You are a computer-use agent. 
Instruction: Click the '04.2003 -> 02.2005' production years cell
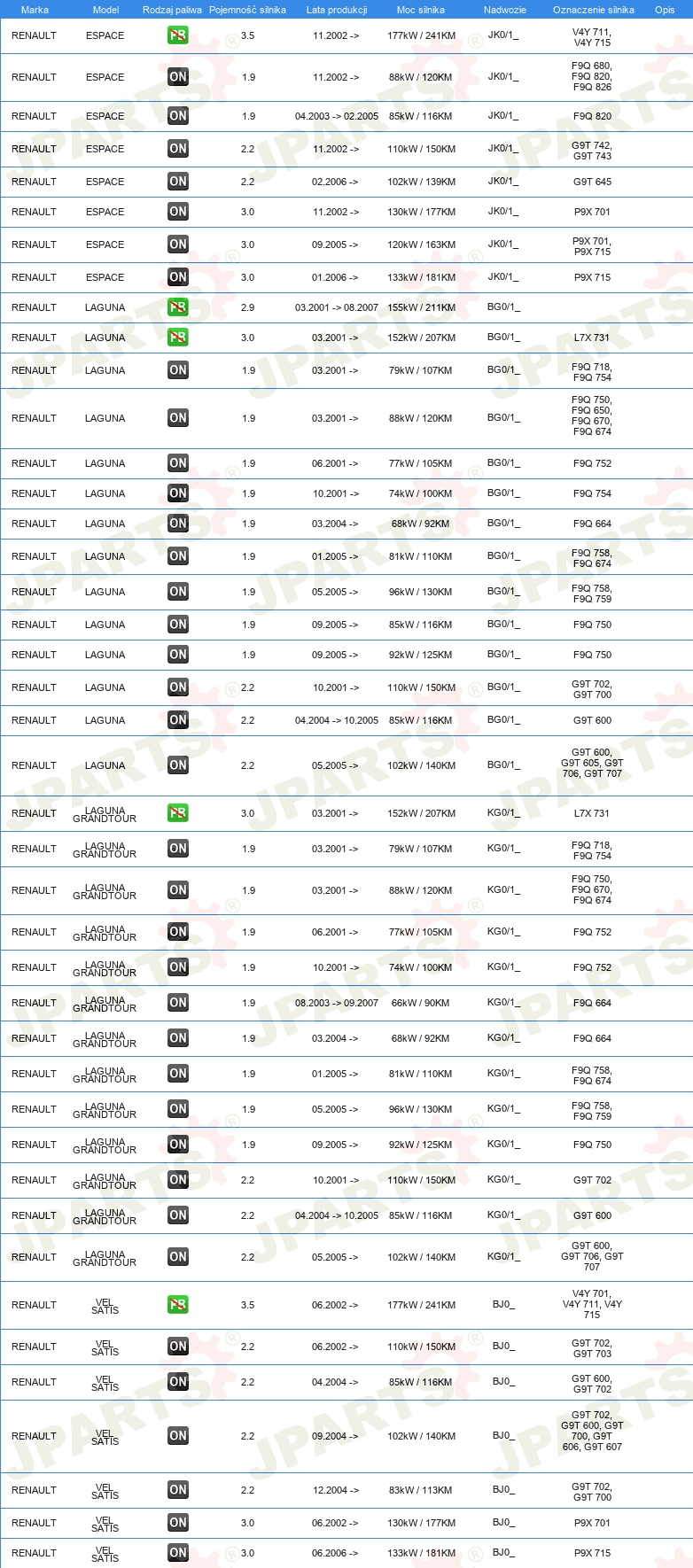coord(337,116)
